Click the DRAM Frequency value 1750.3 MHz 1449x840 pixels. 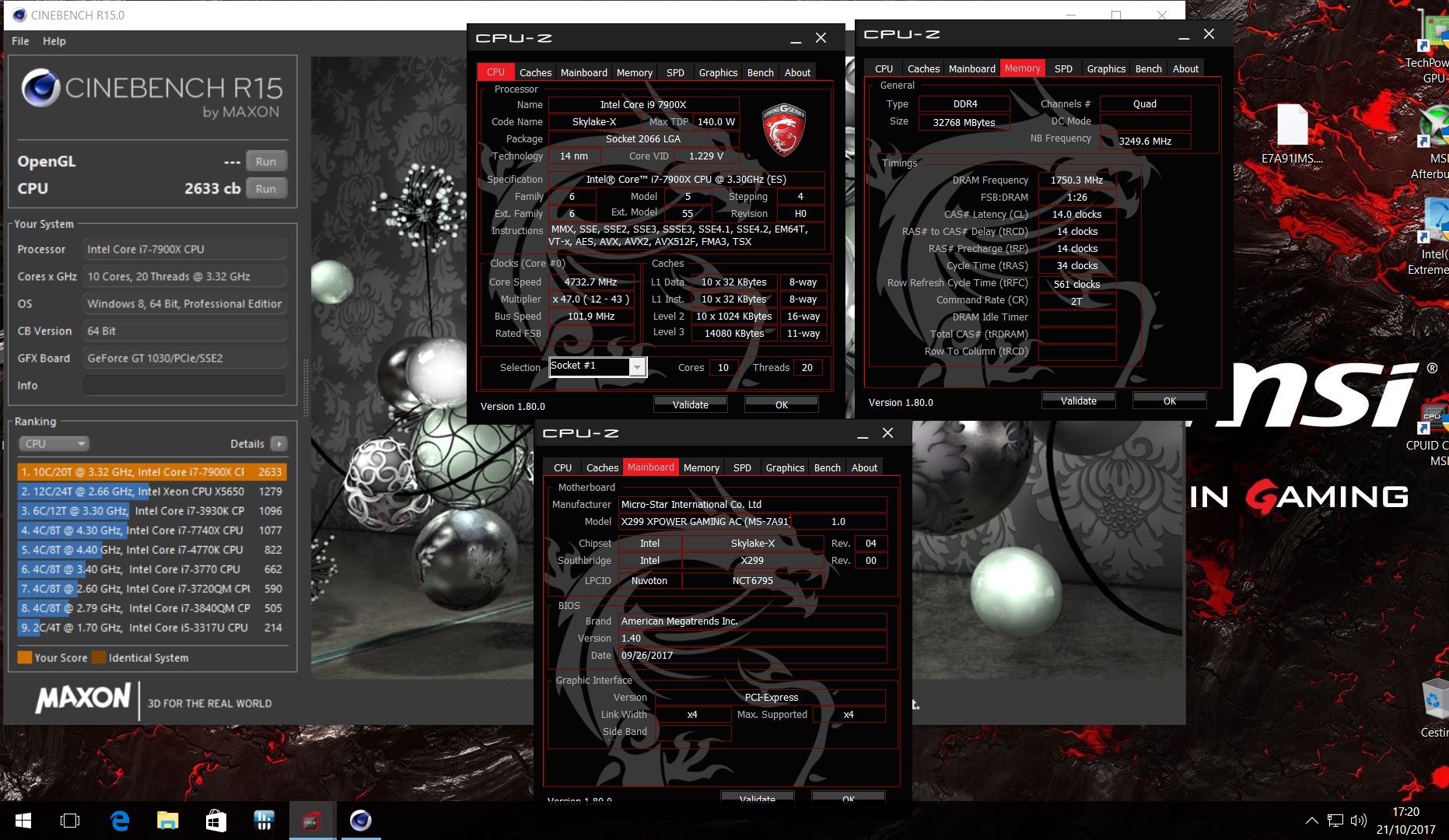coord(1076,180)
